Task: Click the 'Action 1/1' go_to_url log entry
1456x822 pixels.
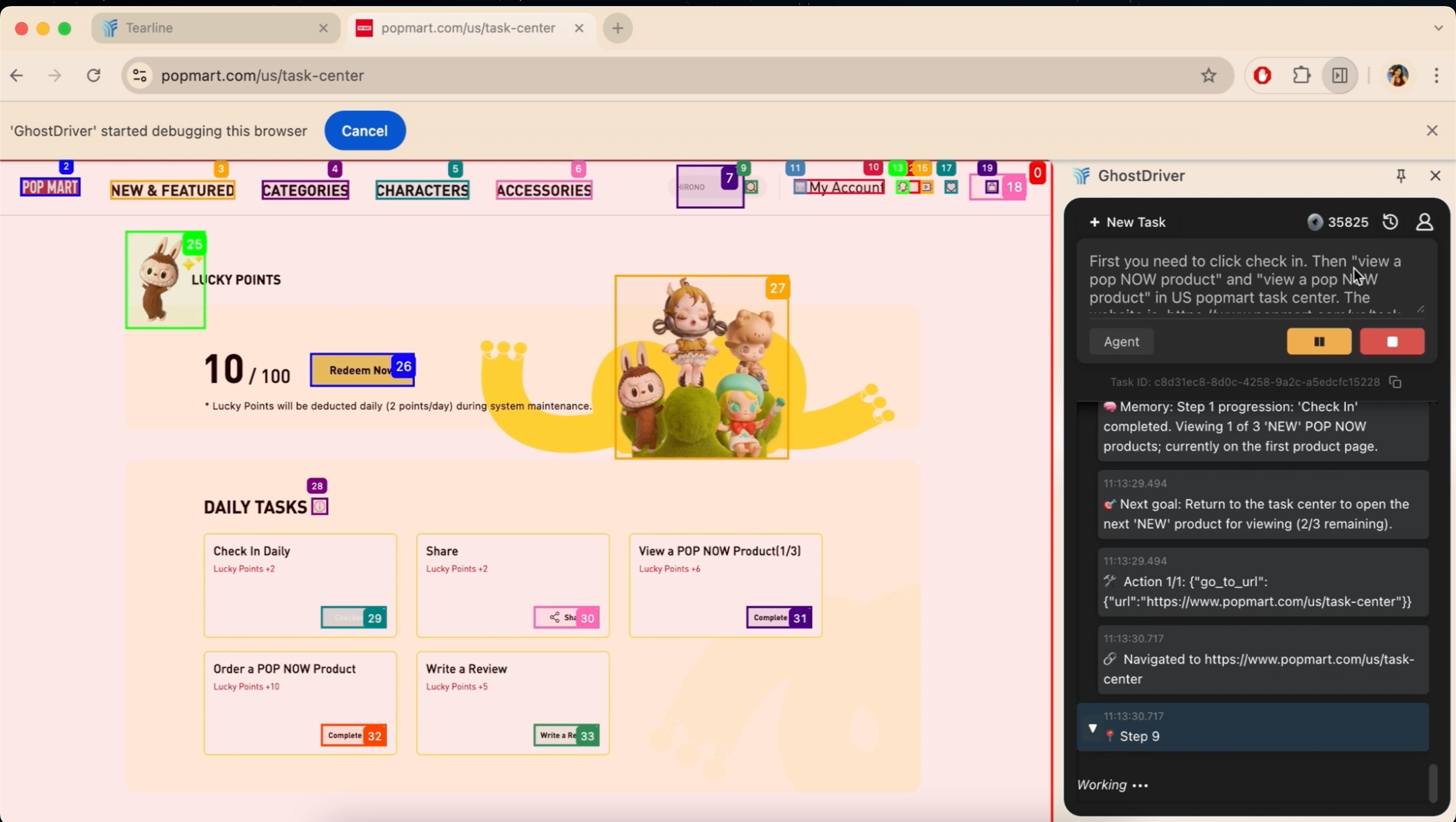Action: pos(1263,582)
